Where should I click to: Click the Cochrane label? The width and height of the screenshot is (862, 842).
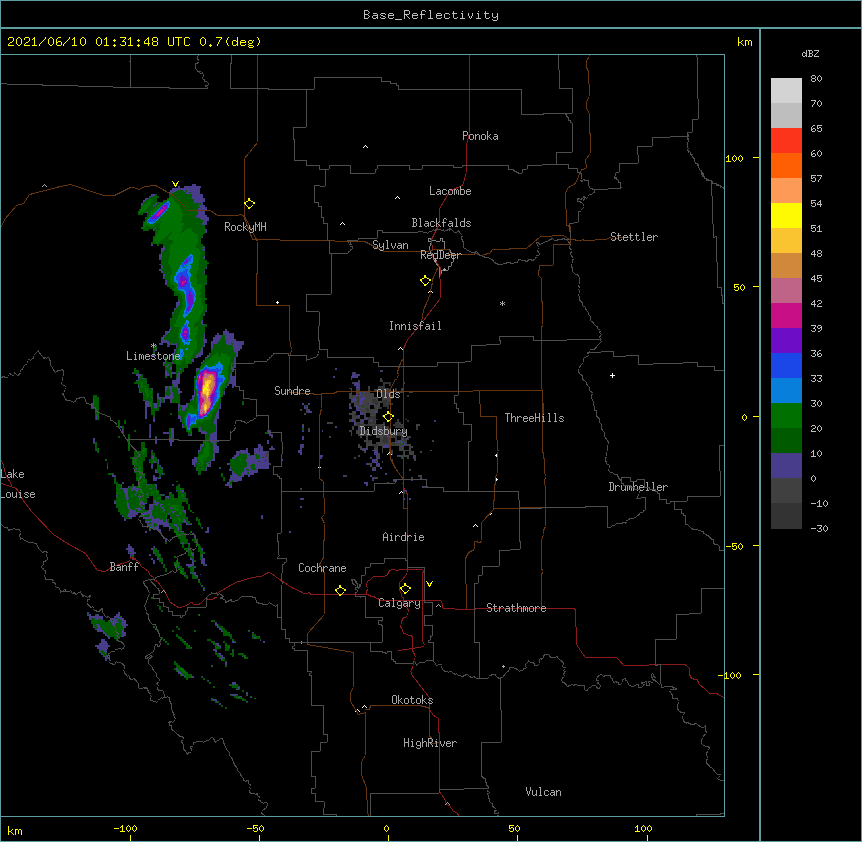(322, 568)
